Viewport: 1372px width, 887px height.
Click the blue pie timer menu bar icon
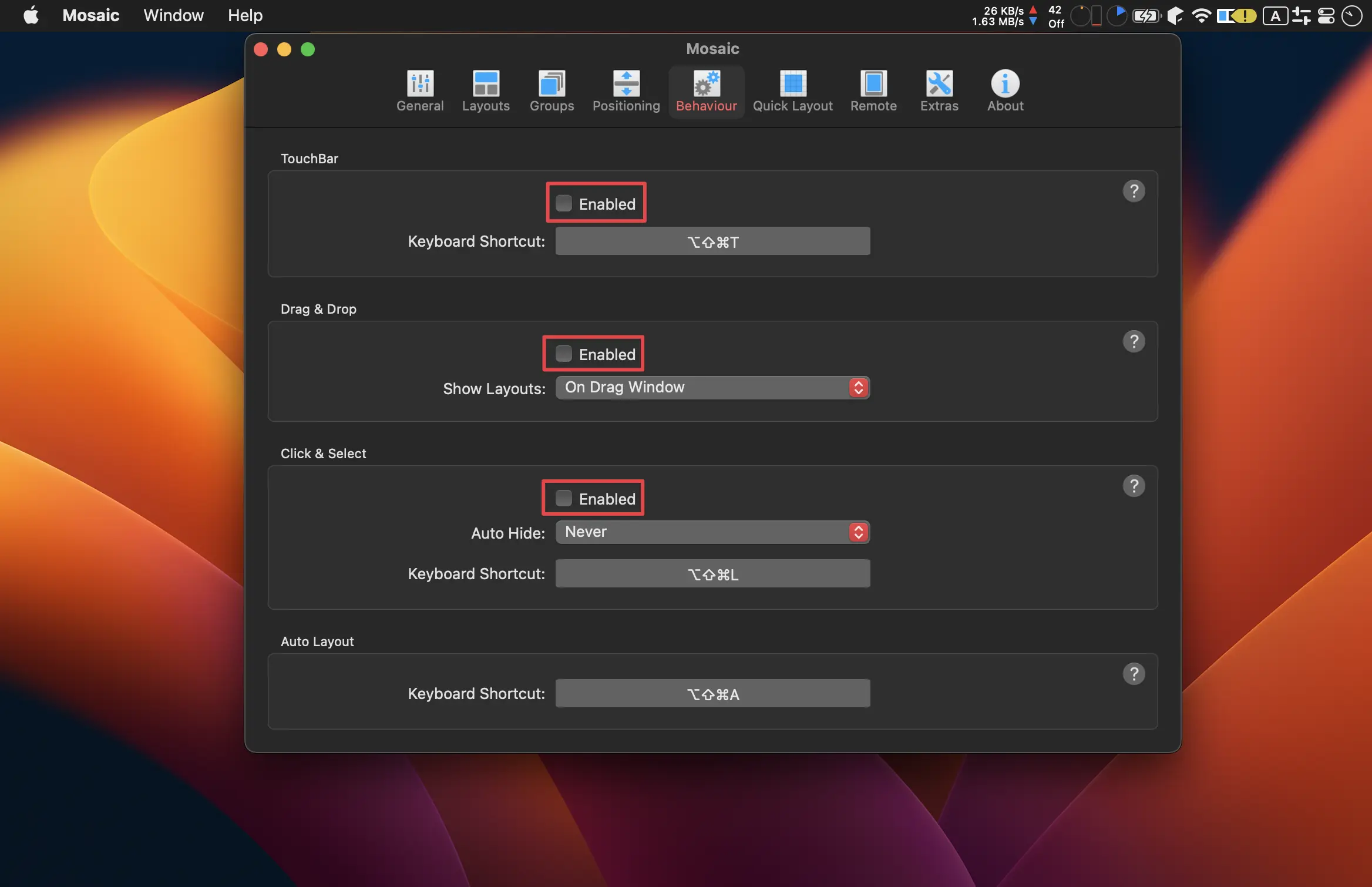(x=1117, y=16)
